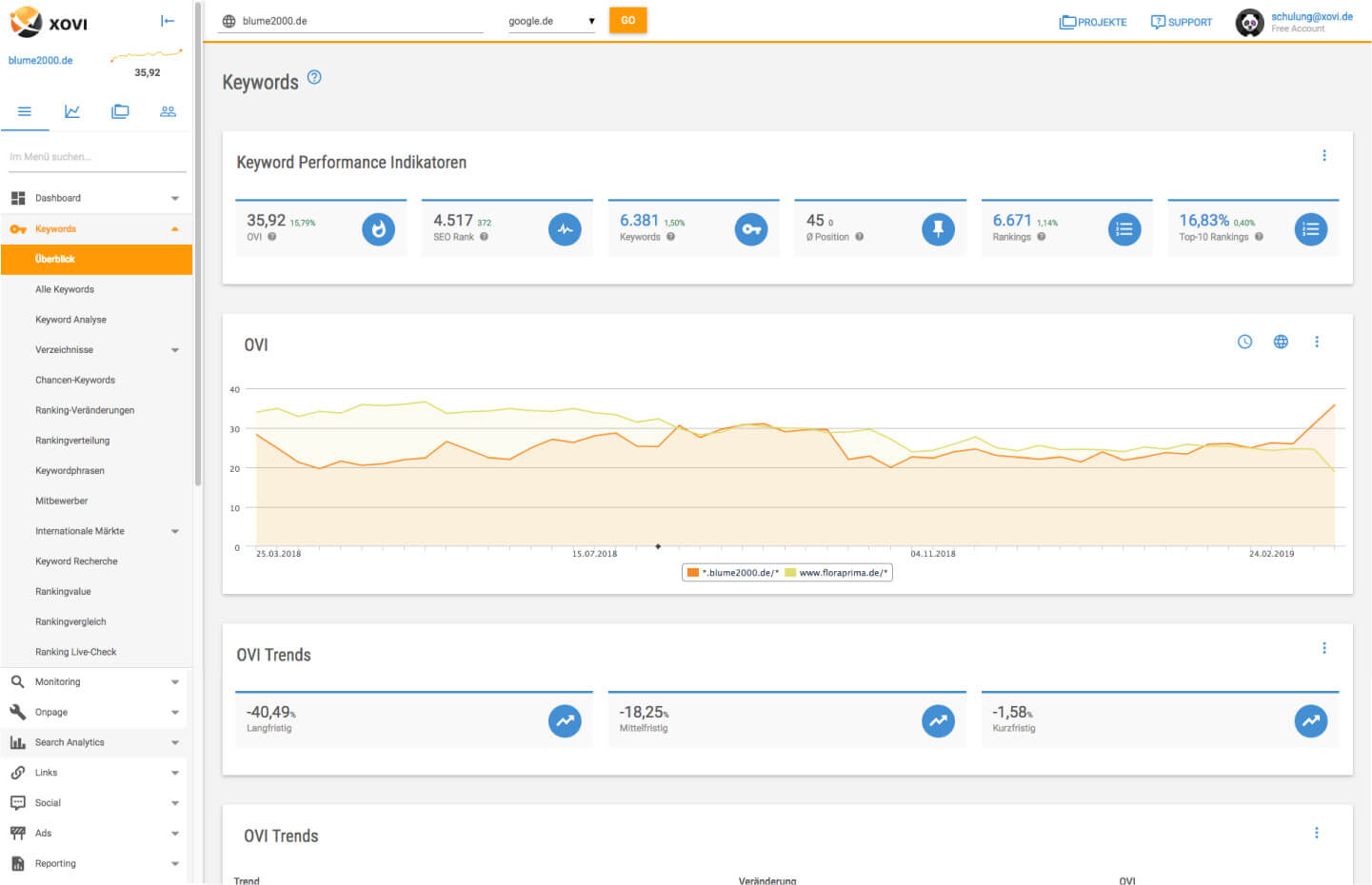Select Überblick in the sidebar
Screen dimensions: 1372x885
pyautogui.click(x=96, y=259)
